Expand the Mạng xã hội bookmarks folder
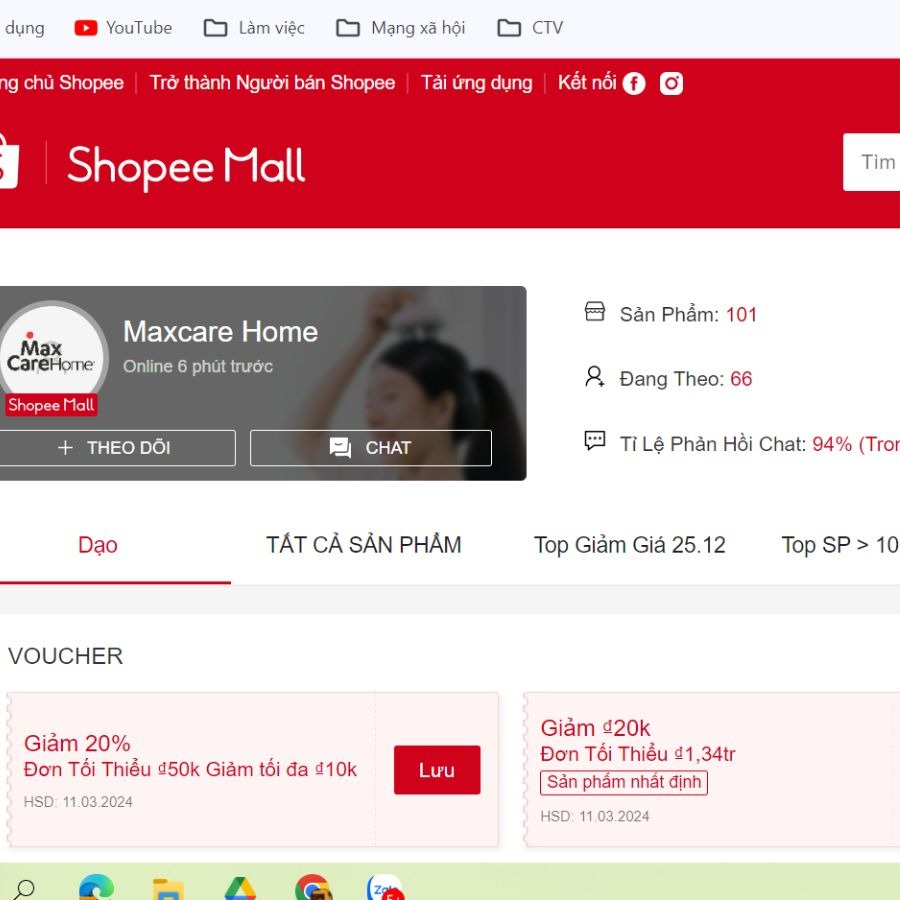Viewport: 900px width, 900px height. 401,28
